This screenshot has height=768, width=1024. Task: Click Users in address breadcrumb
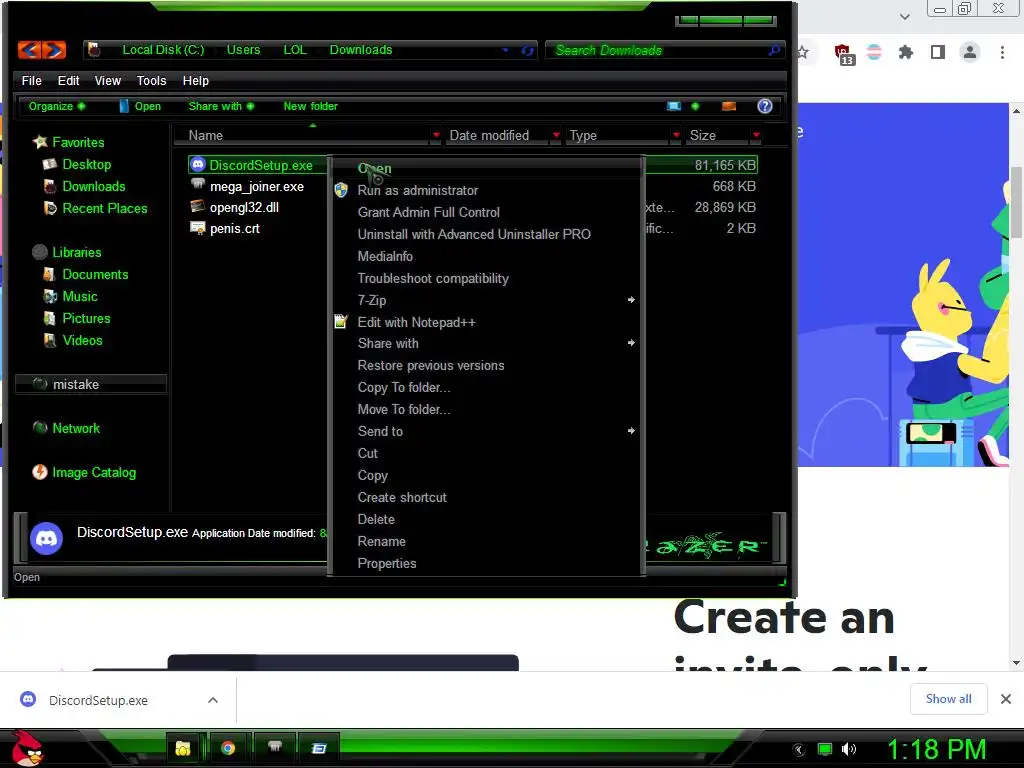click(244, 50)
